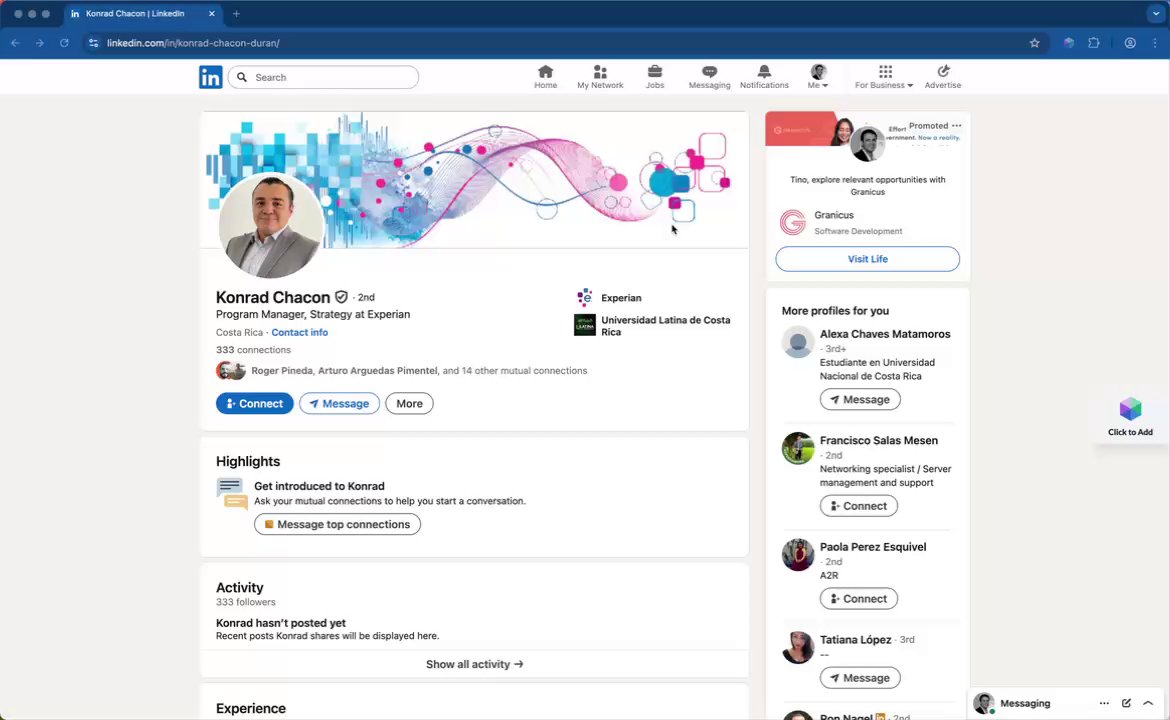Connect with Francisco Salas Mesen
The width and height of the screenshot is (1170, 720).
click(859, 506)
